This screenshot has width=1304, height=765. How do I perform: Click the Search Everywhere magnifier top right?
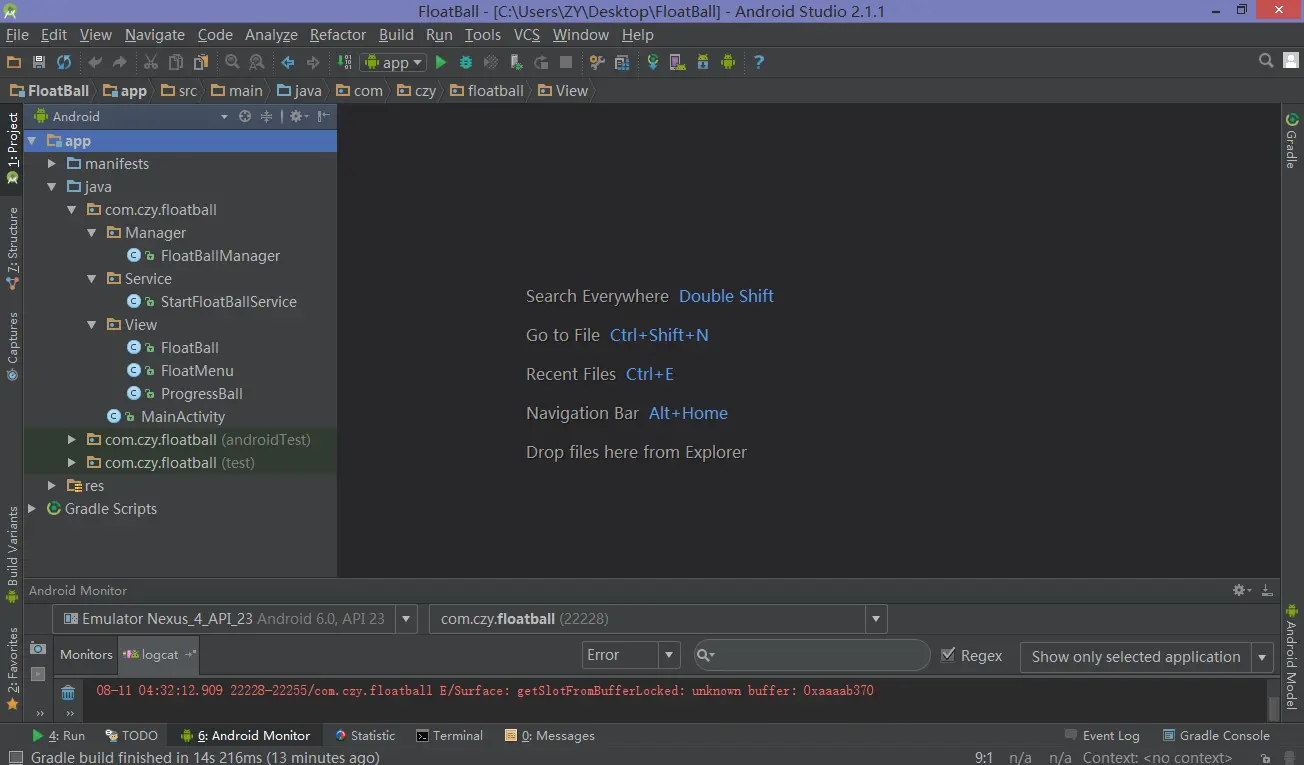point(1266,62)
